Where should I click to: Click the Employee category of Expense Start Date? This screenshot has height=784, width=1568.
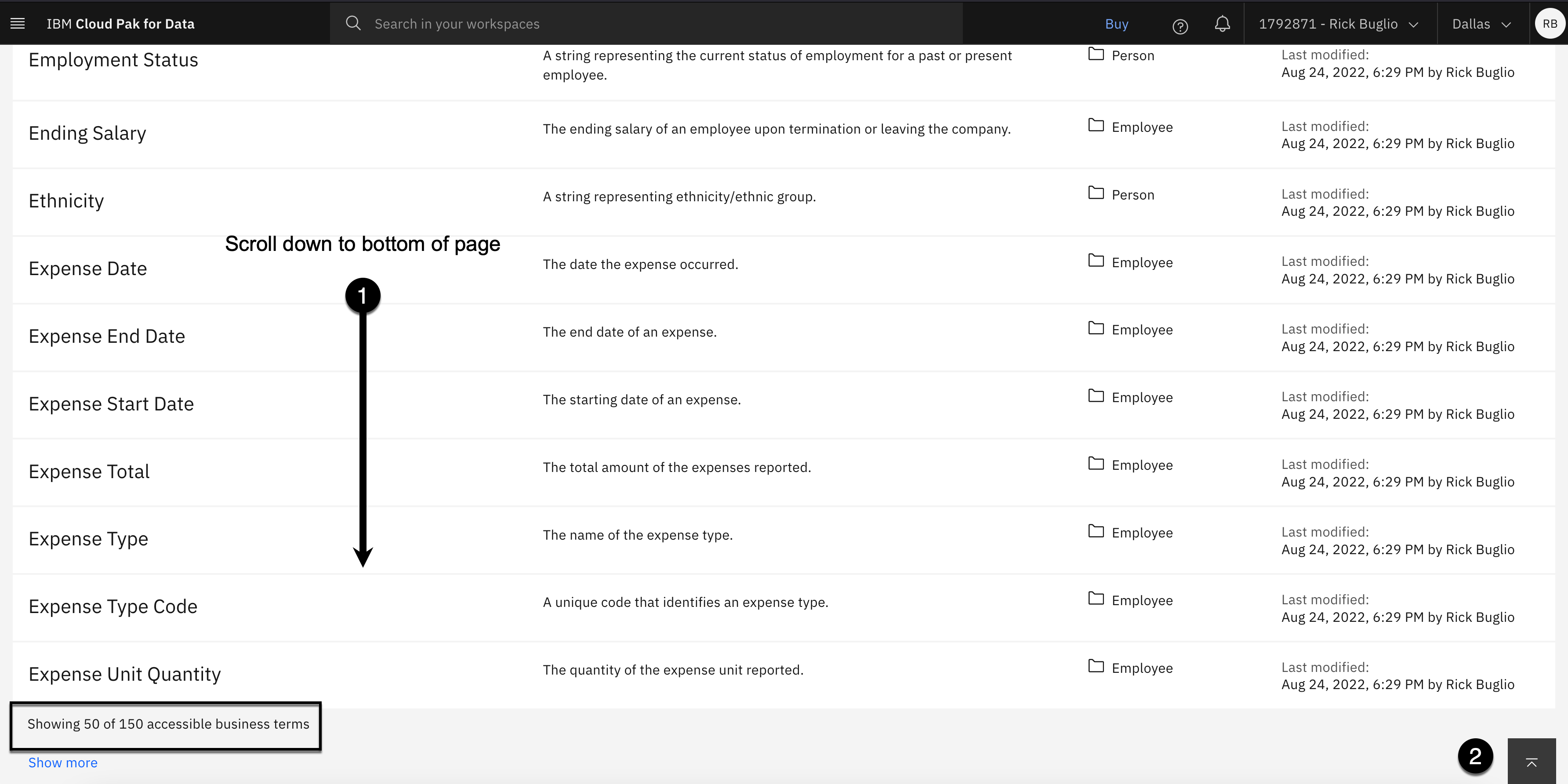[x=1141, y=397]
